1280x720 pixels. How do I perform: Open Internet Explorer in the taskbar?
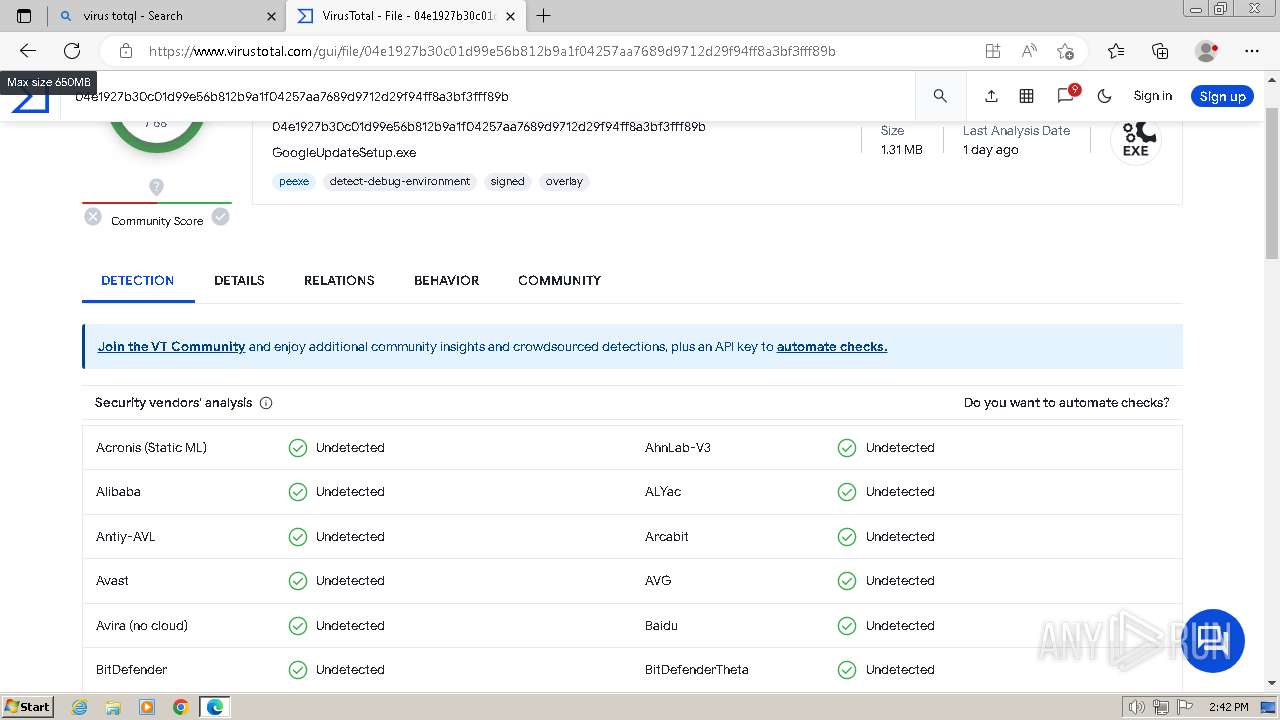point(80,707)
